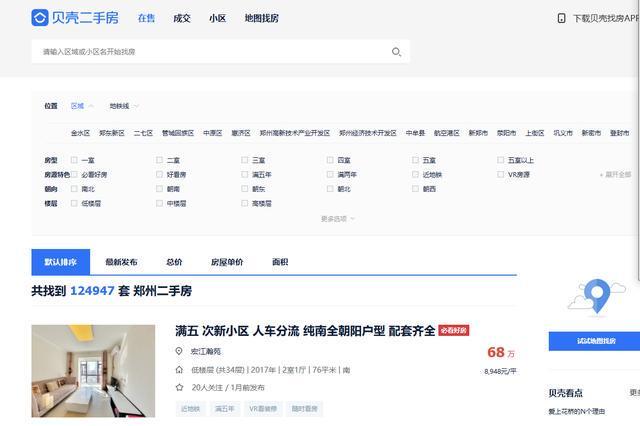Click the star icon next to 20人关注

point(179,387)
